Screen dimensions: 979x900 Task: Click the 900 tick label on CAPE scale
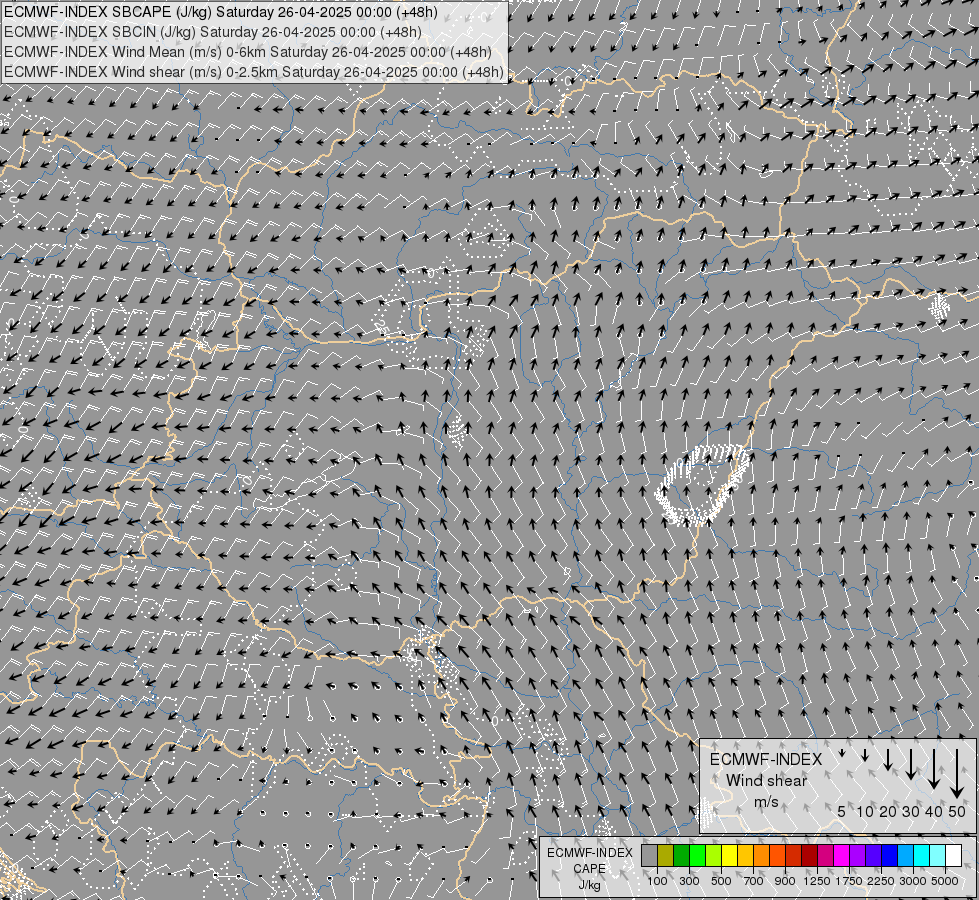click(x=785, y=881)
